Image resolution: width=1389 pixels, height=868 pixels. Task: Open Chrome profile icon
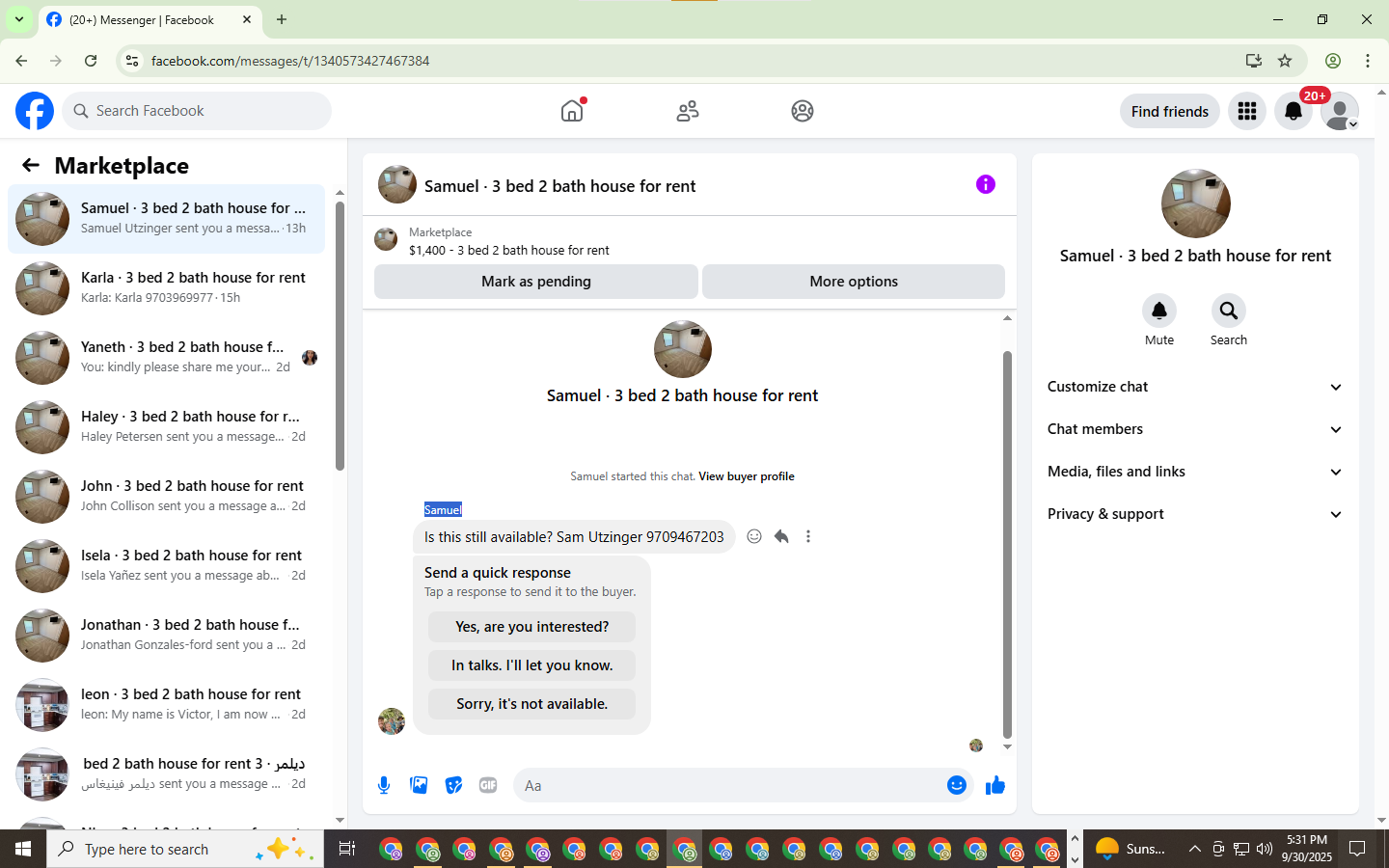[1333, 61]
